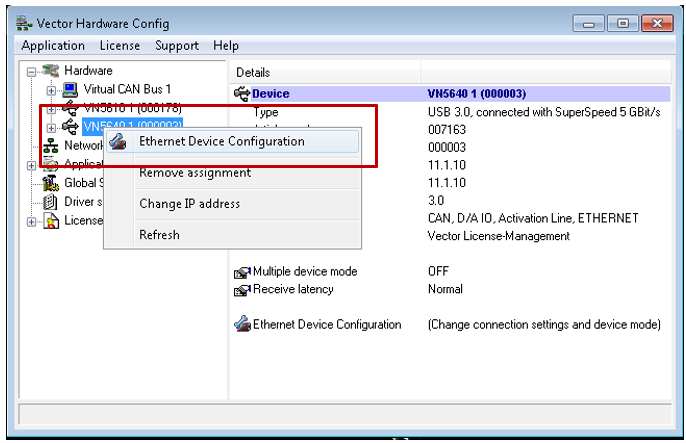Image resolution: width=686 pixels, height=443 pixels.
Task: Click the License certificate icon in tree
Action: tap(51, 221)
